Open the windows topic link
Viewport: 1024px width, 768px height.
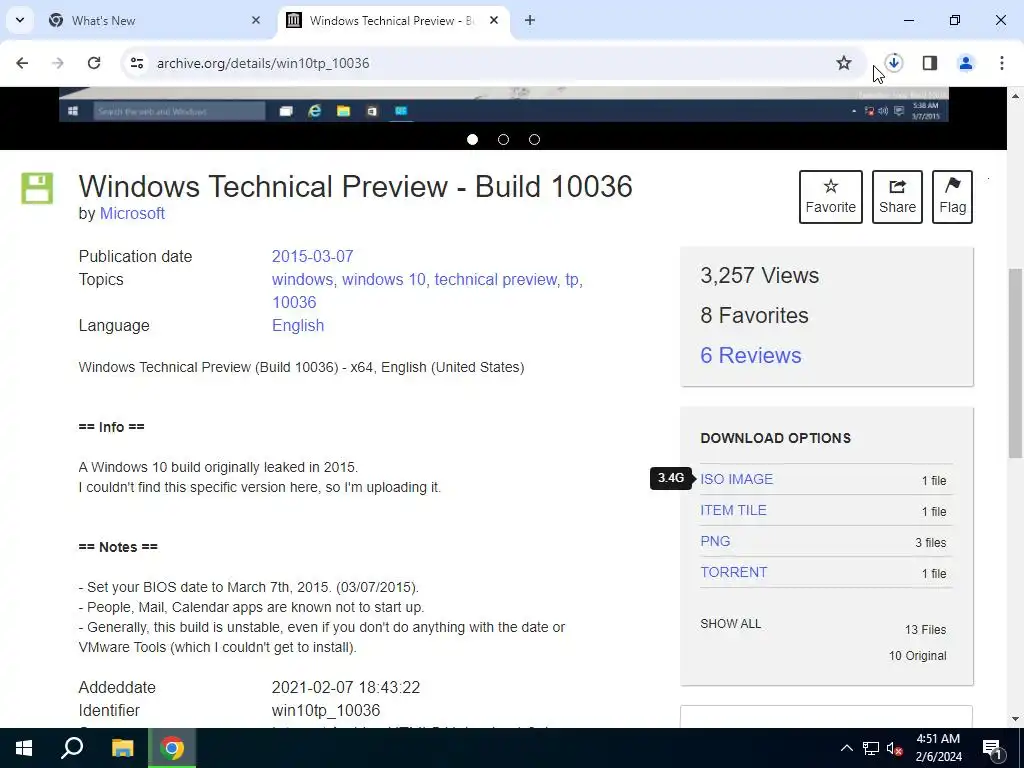pos(302,280)
